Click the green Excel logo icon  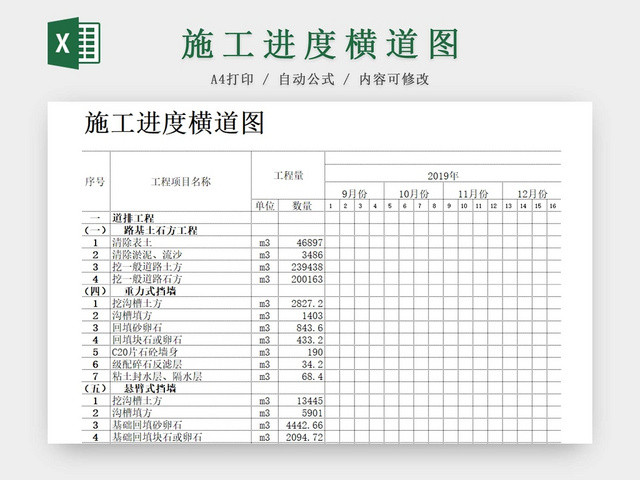[74, 43]
